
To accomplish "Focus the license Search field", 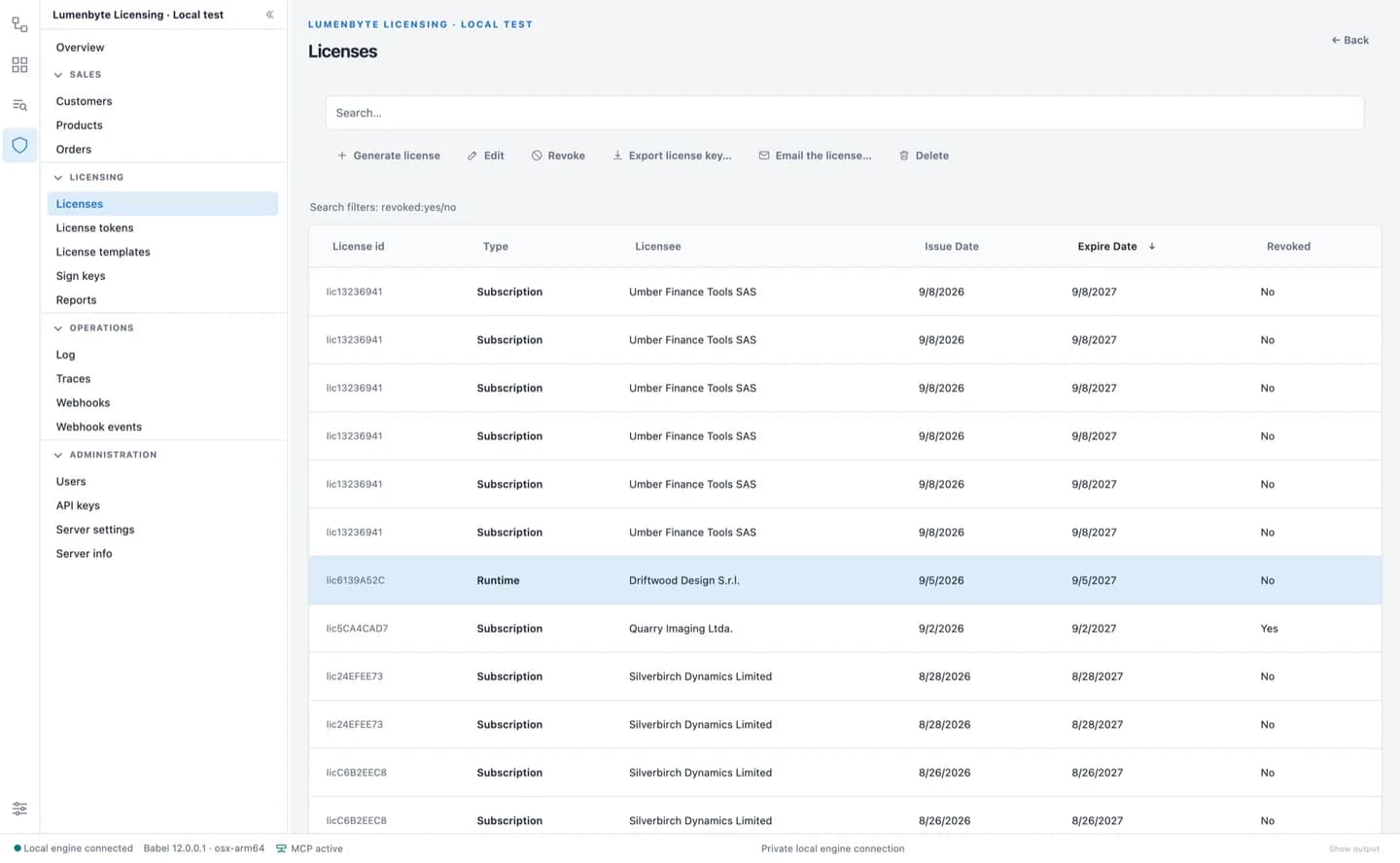I will (845, 113).
